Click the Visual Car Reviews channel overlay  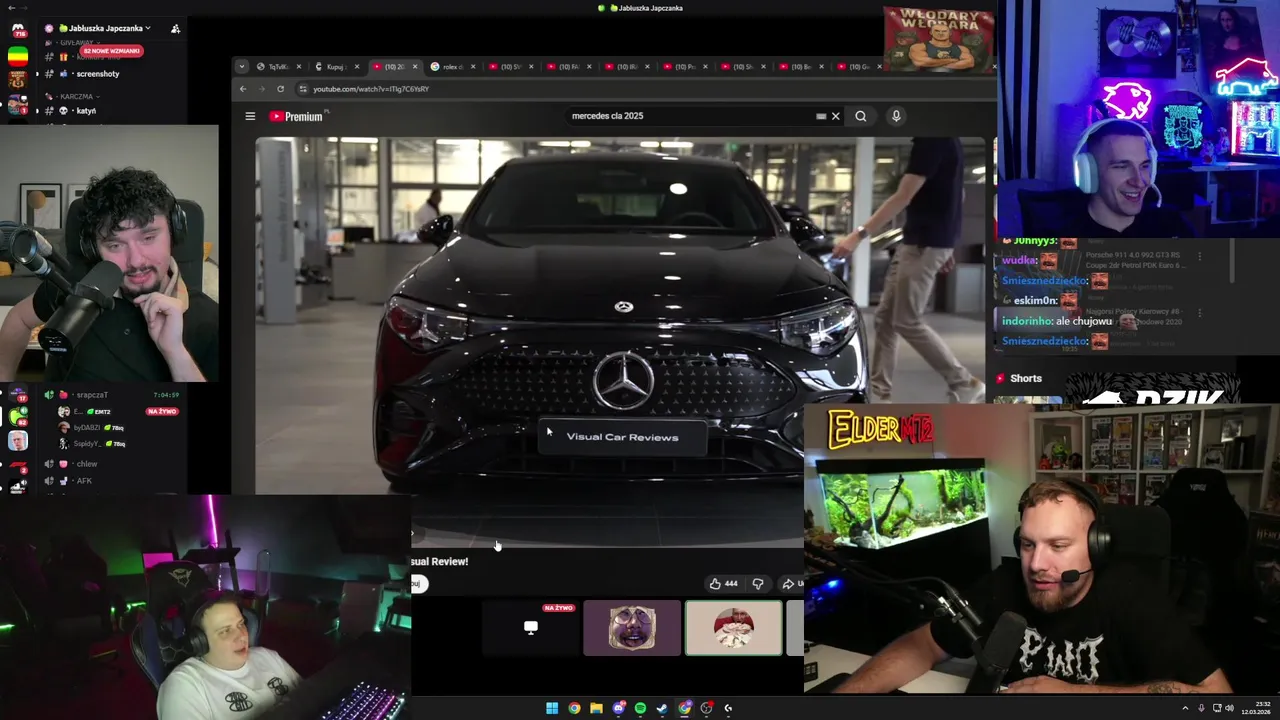pos(622,437)
